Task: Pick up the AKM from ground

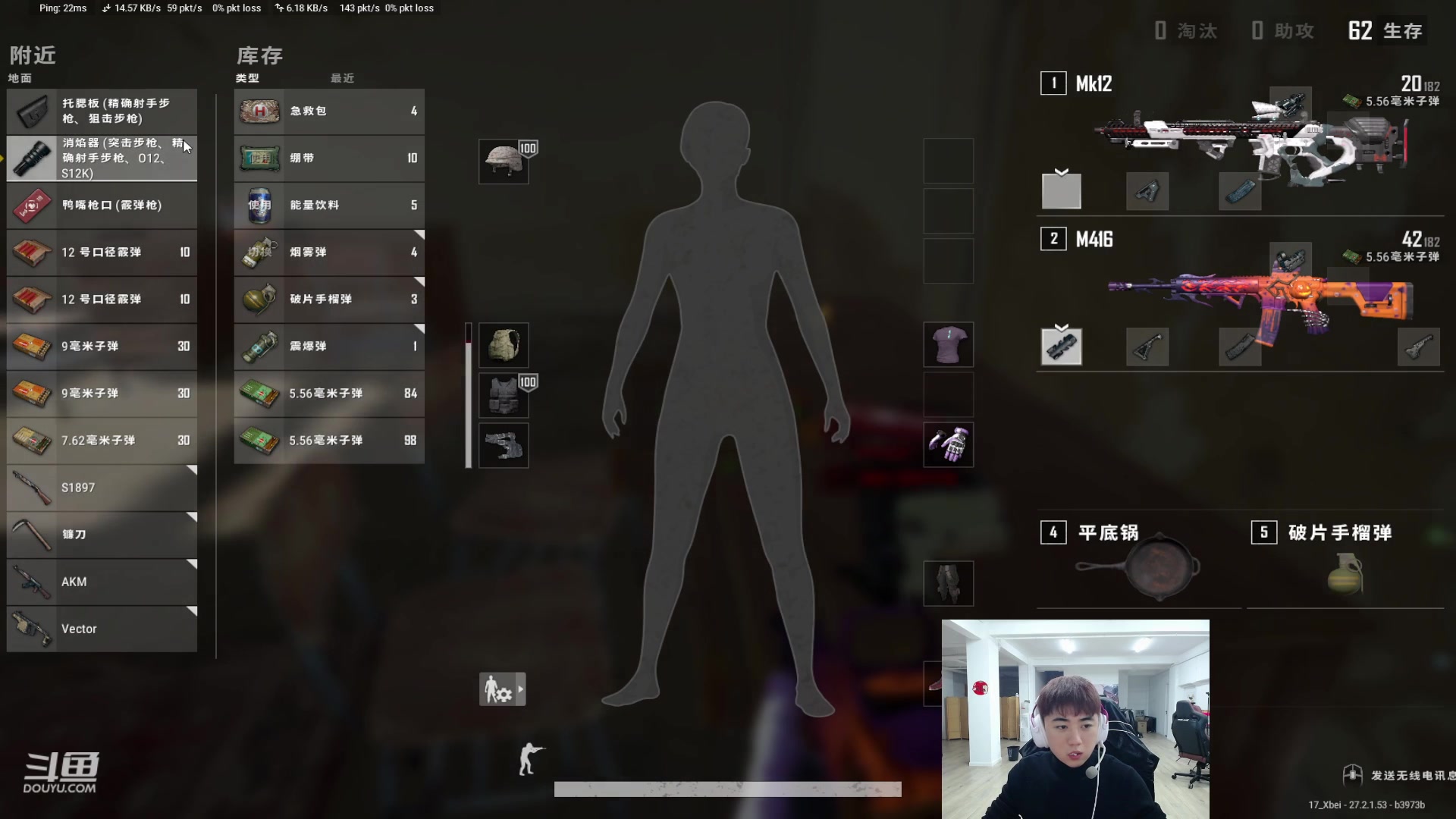Action: point(102,582)
